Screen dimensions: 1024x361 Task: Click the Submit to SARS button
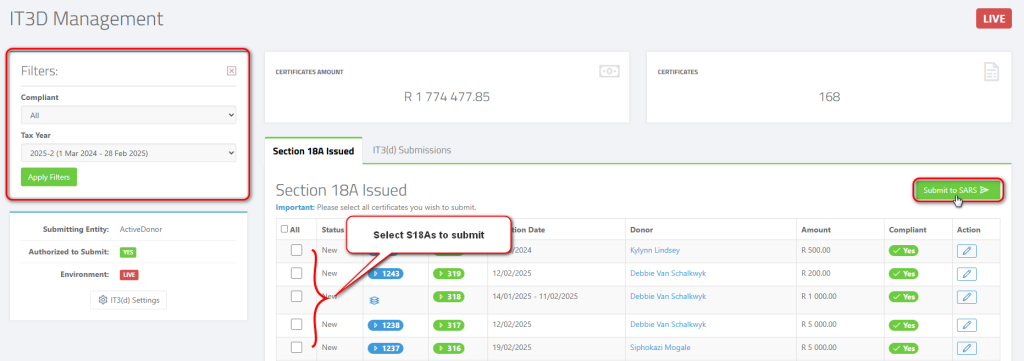point(957,190)
